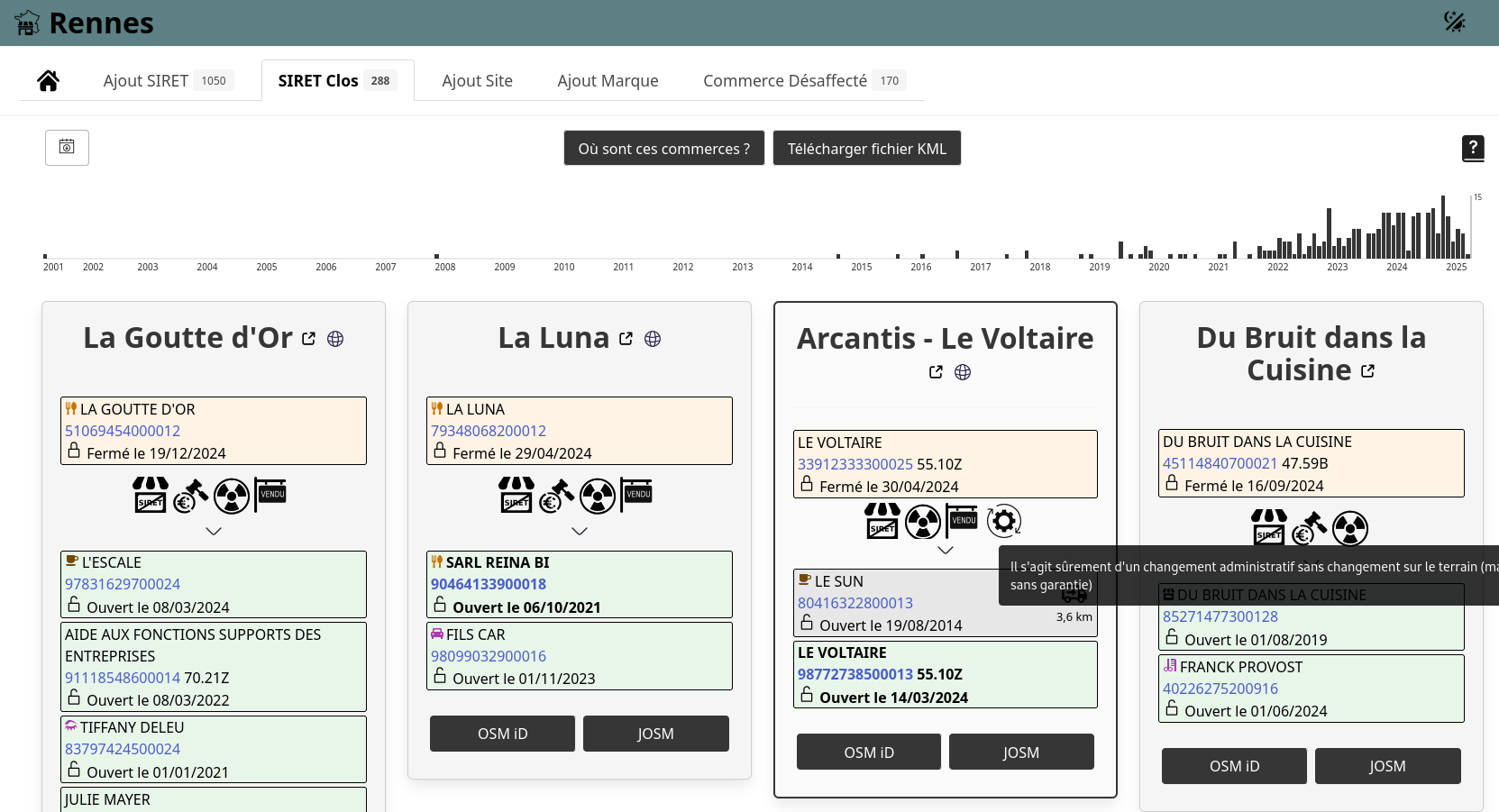Image resolution: width=1499 pixels, height=812 pixels.
Task: Click radioactive symbol icon in La Goutte d'Or card
Action: click(232, 496)
